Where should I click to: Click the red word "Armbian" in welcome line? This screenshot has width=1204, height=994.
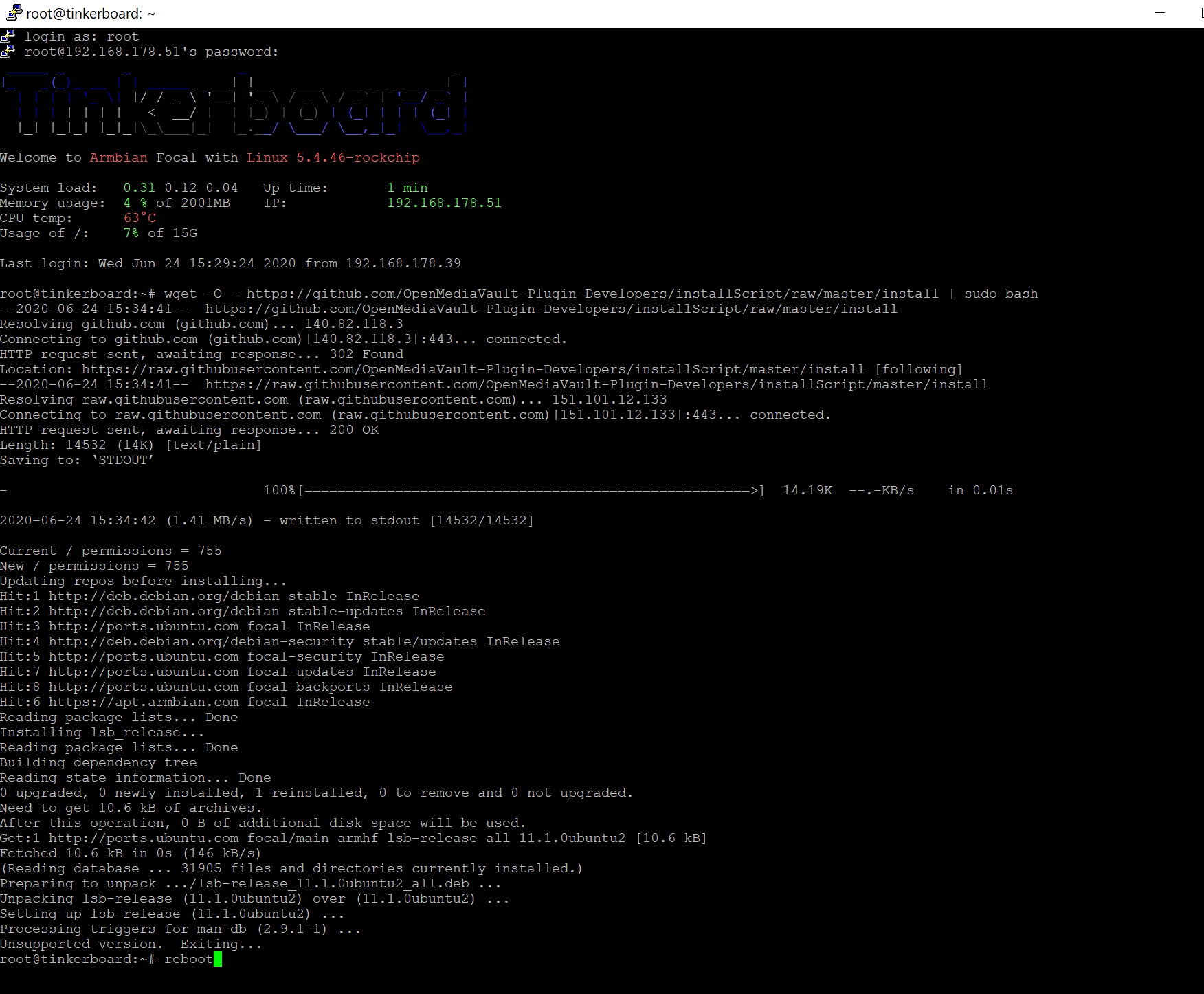tap(119, 157)
